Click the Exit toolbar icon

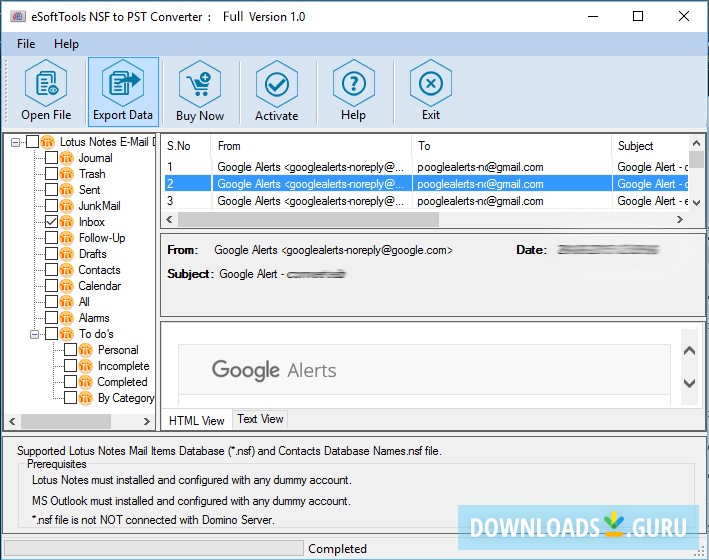(x=431, y=84)
